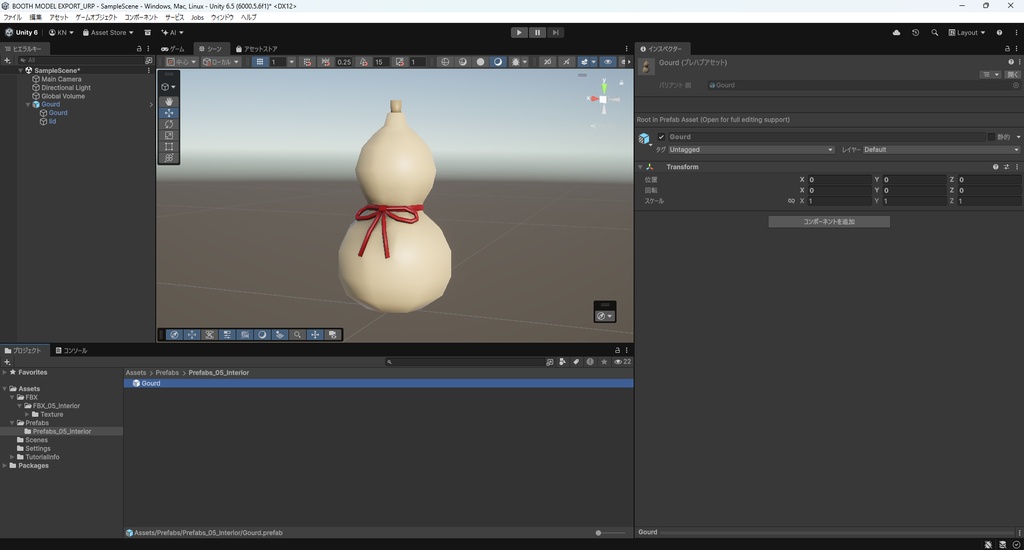Click the search-by-type icon in Project
Viewport: 1024px width, 550px height.
tap(562, 362)
